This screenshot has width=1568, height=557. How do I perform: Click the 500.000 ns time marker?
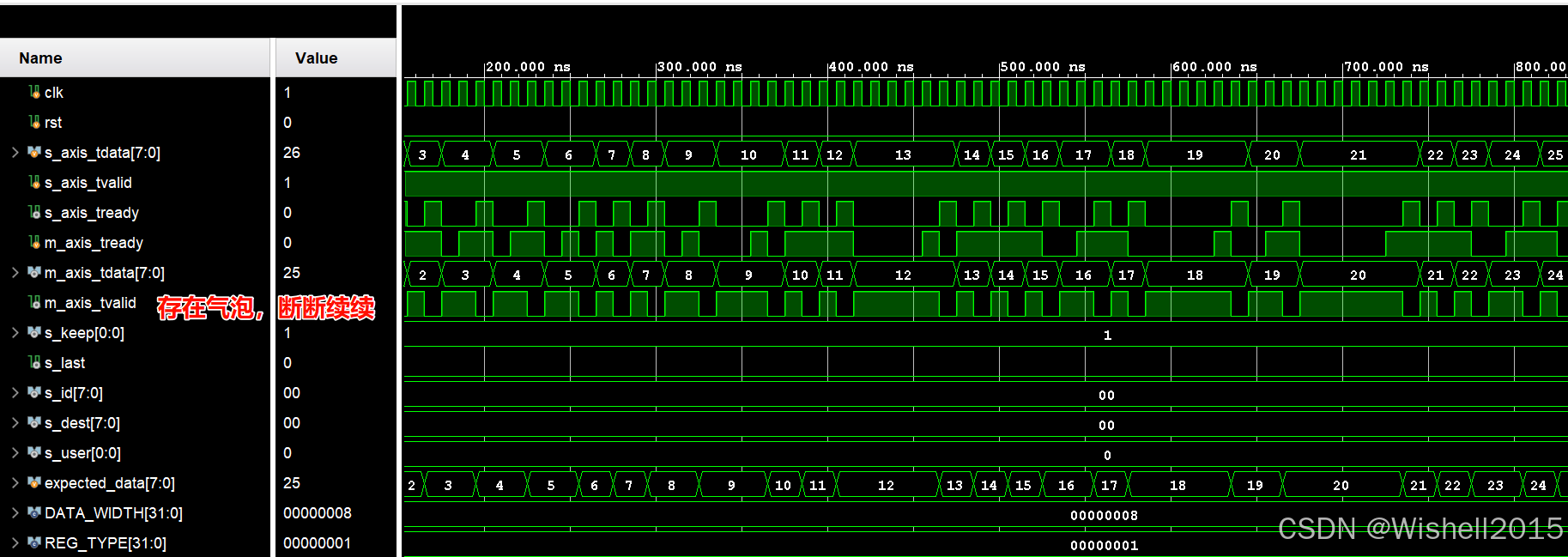[x=1043, y=67]
